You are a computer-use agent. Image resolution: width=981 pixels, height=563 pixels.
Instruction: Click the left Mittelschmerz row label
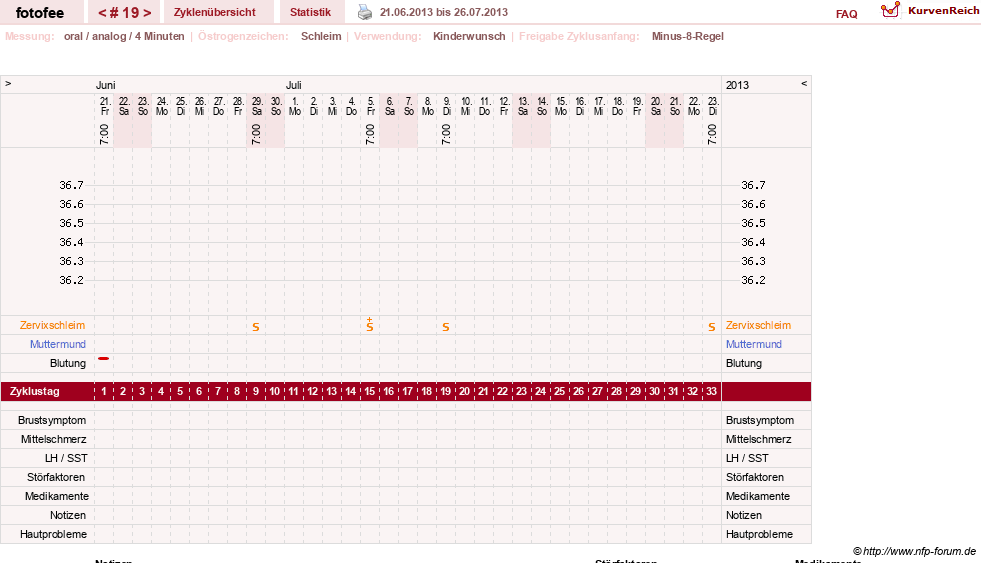[53, 439]
